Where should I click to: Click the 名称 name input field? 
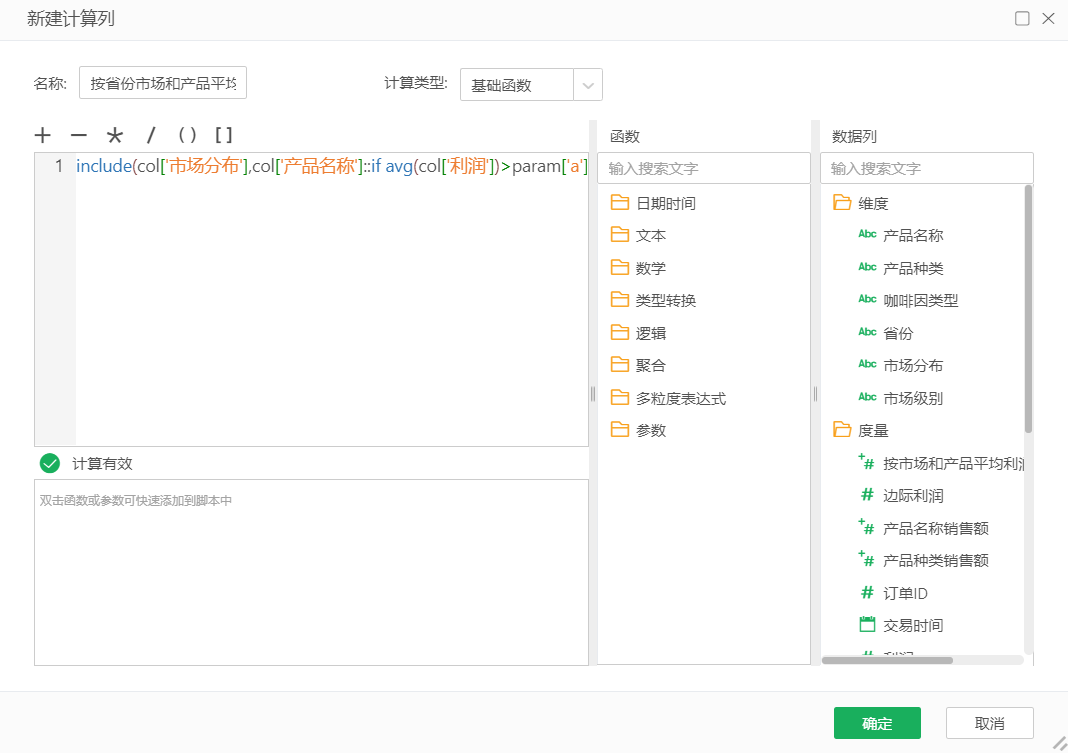(x=162, y=82)
